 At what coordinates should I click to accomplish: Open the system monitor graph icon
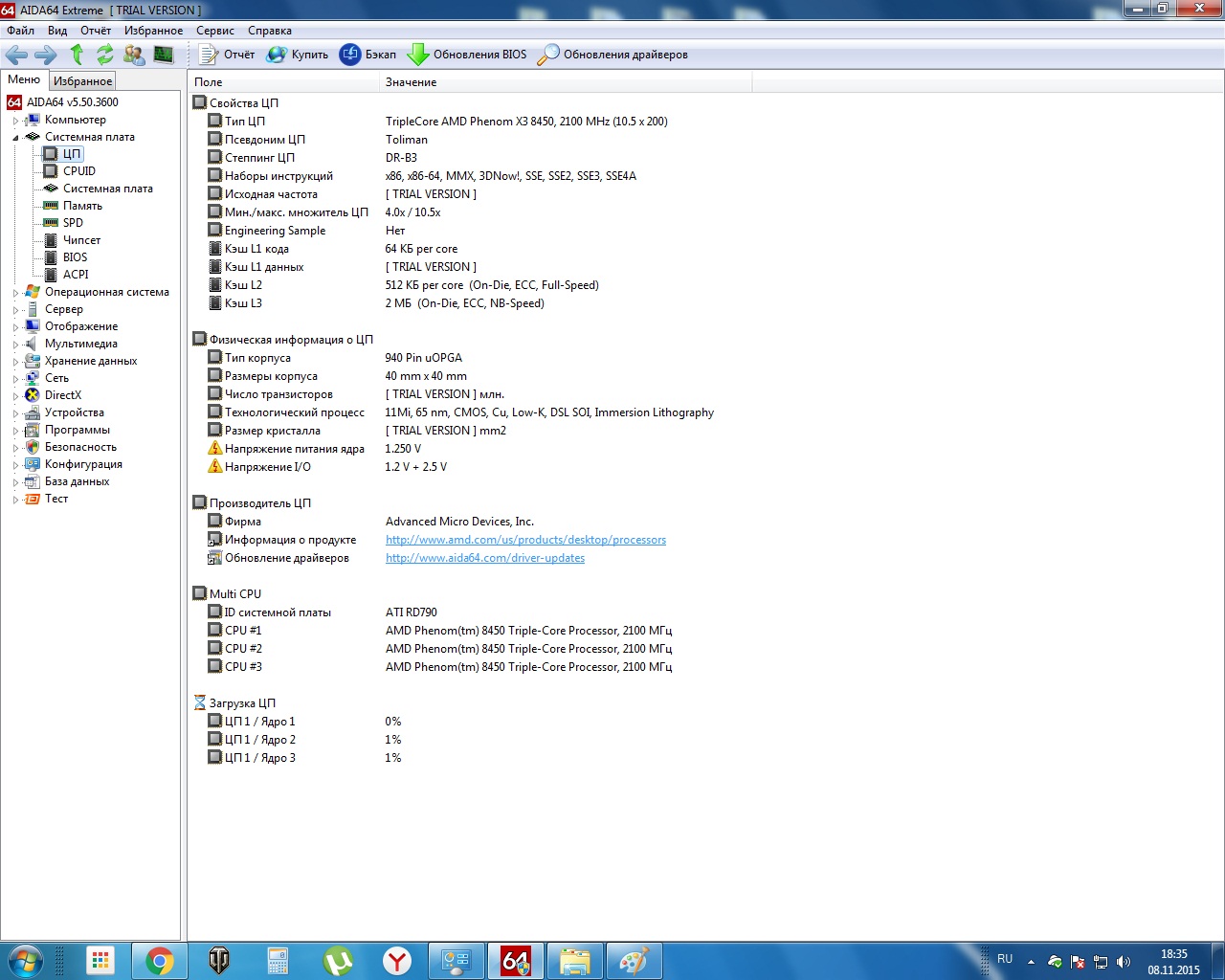click(164, 55)
